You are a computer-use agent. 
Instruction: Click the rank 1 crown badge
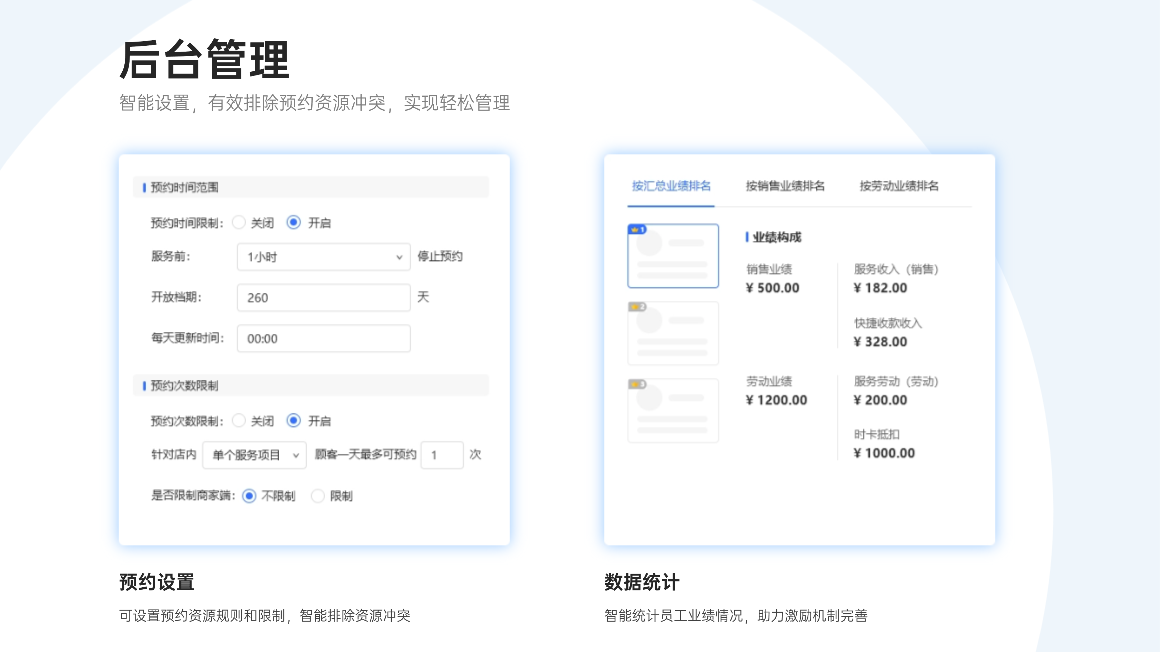pos(637,229)
